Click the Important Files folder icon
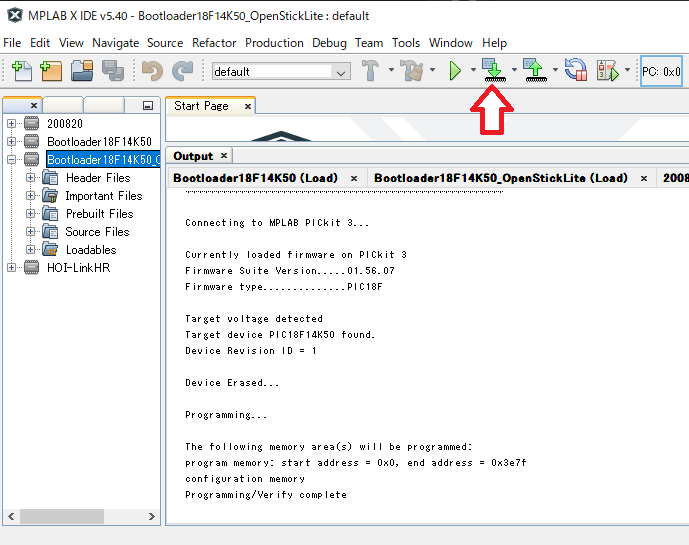689x545 pixels. coord(51,196)
